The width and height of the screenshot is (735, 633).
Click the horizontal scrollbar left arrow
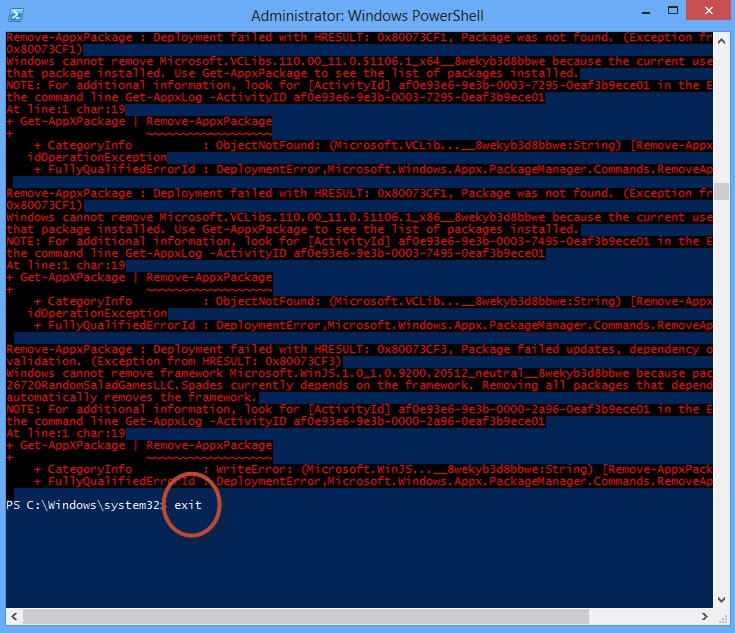tap(13, 615)
